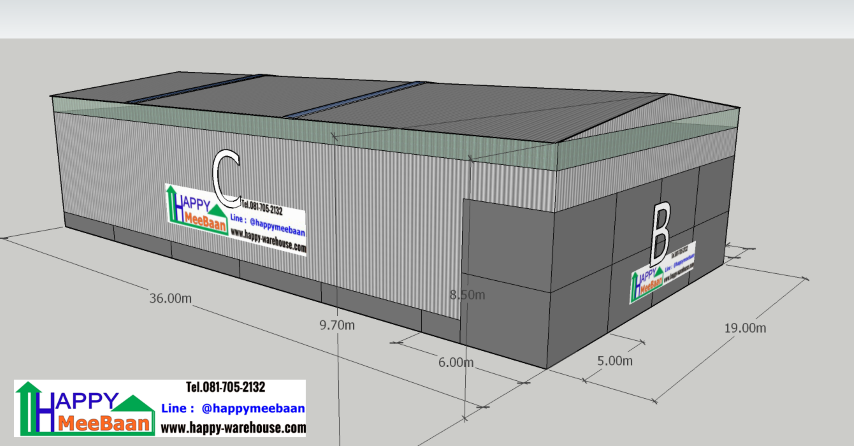Click the Line @happymeebaan contact text
The image size is (854, 446).
coord(233,409)
